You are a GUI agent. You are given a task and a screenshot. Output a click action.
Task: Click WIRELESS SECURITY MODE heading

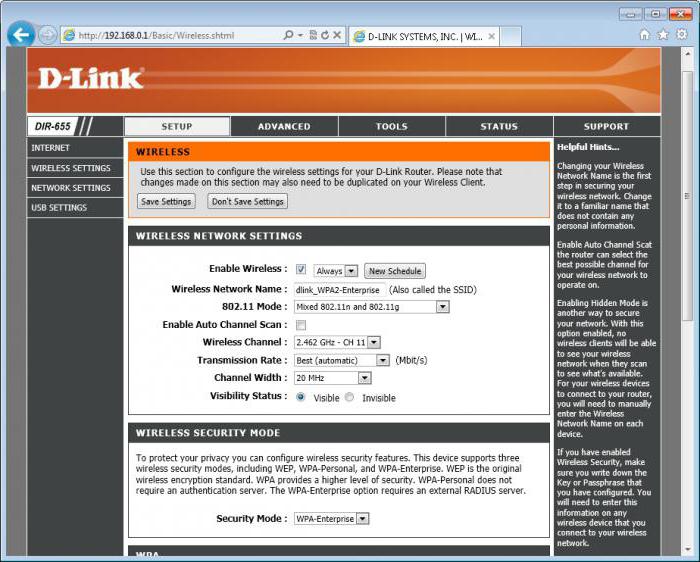click(x=208, y=433)
